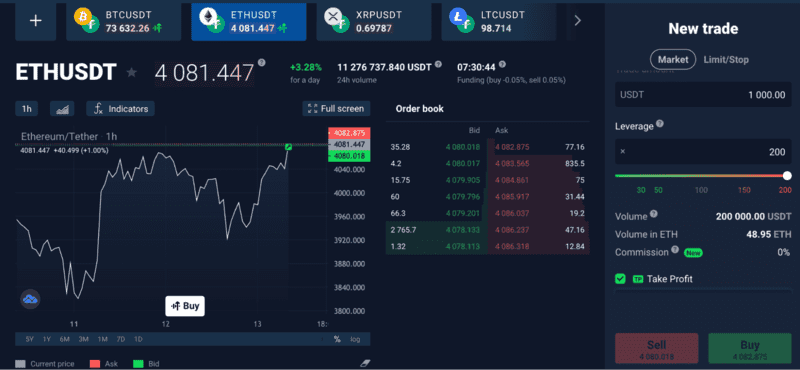Edit the USDT trade amount field
The height and width of the screenshot is (370, 800).
tap(703, 94)
